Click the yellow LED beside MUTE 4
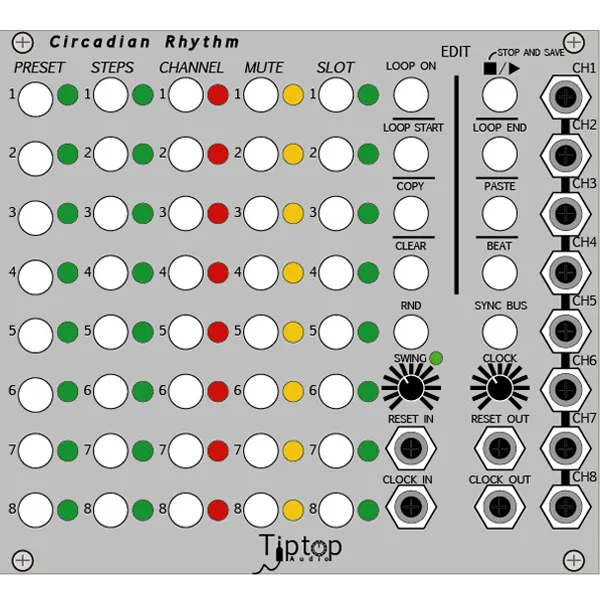Viewport: 600px width, 600px height. (293, 273)
